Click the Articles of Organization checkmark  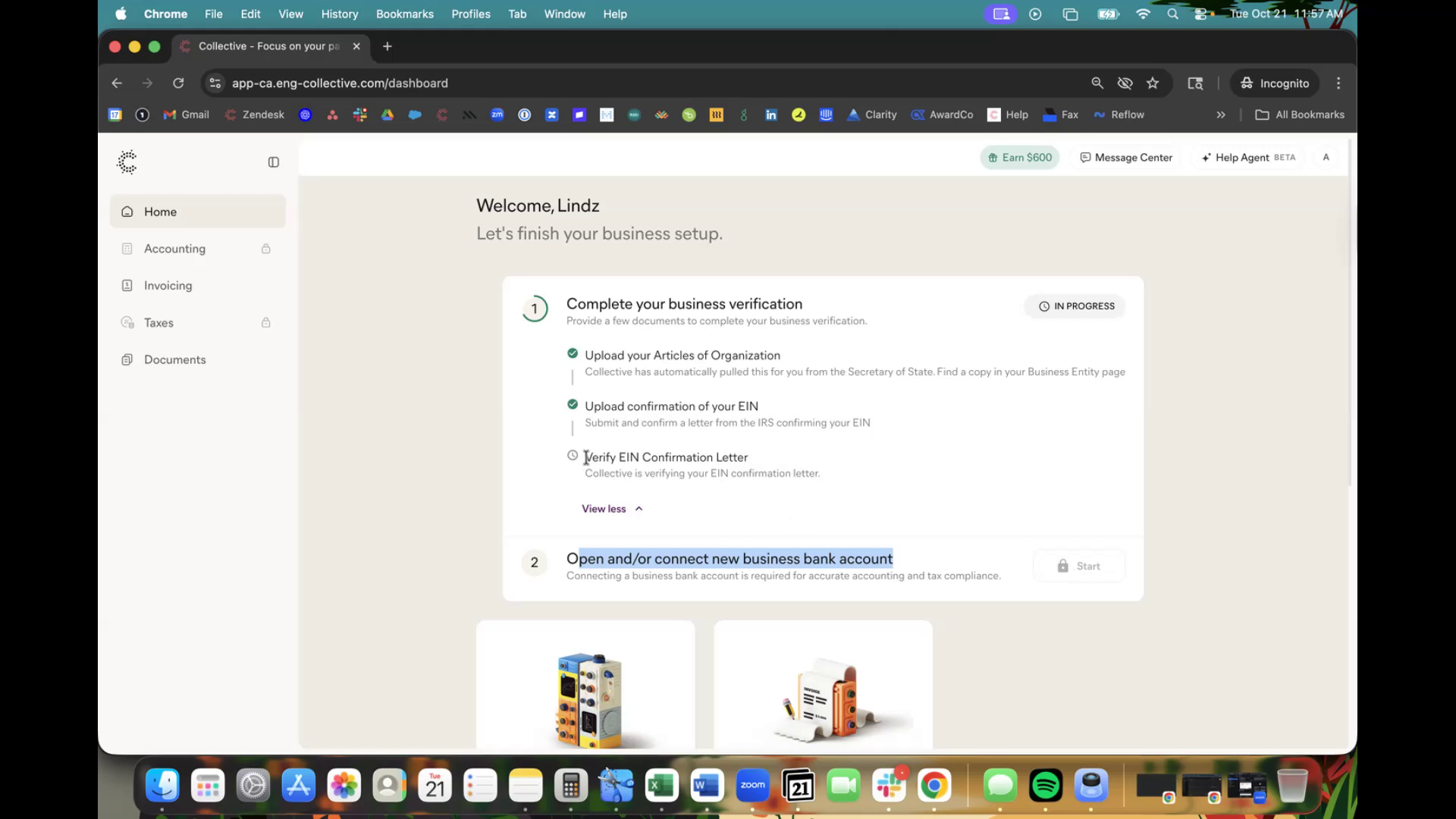coord(573,353)
